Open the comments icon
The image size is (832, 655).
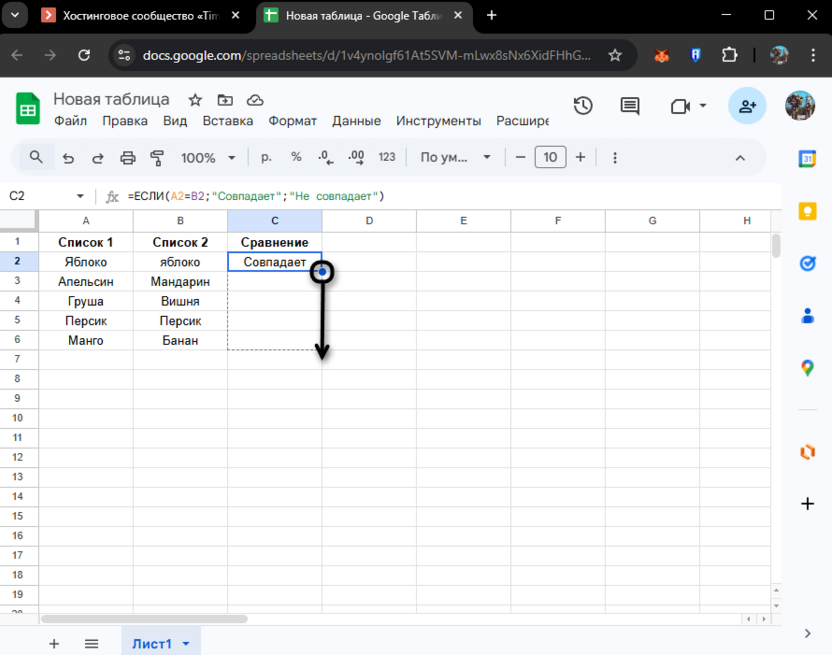point(630,106)
